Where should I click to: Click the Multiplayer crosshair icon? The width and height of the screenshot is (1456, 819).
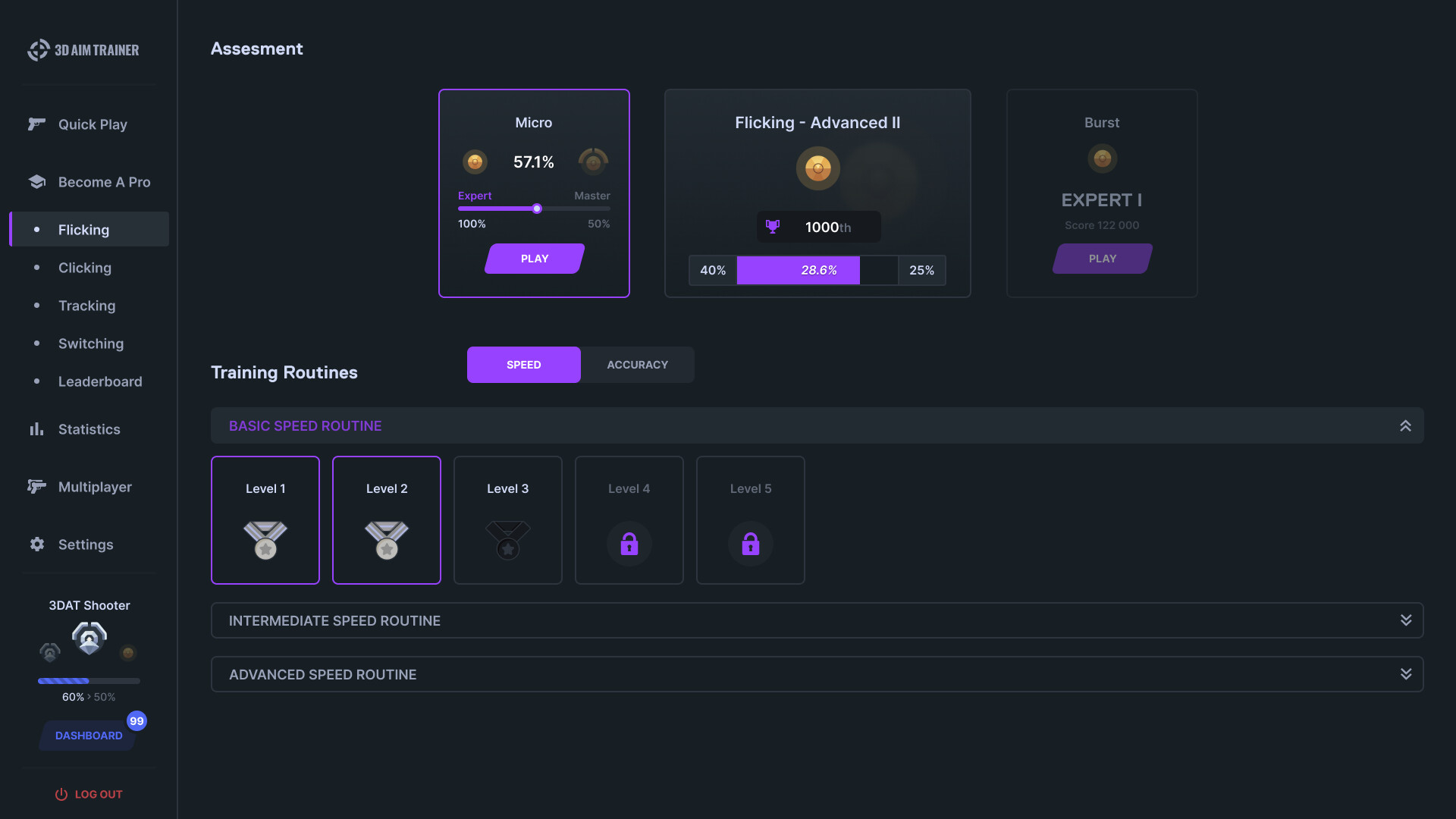35,487
